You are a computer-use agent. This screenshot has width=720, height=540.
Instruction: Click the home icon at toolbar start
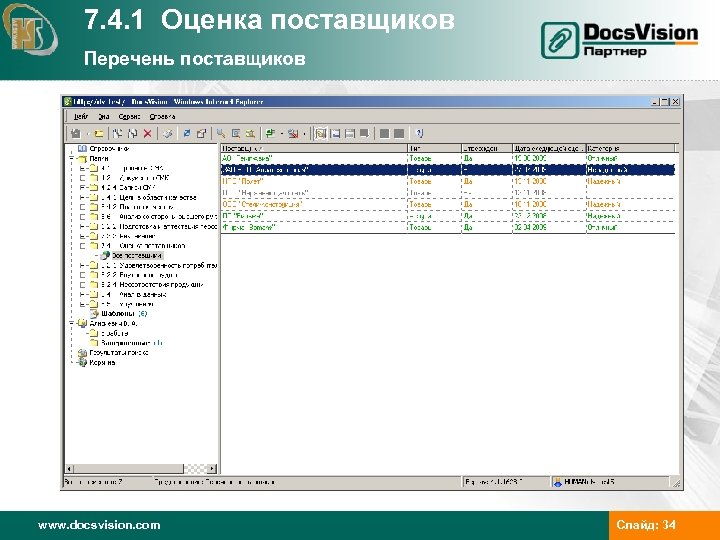coord(76,134)
